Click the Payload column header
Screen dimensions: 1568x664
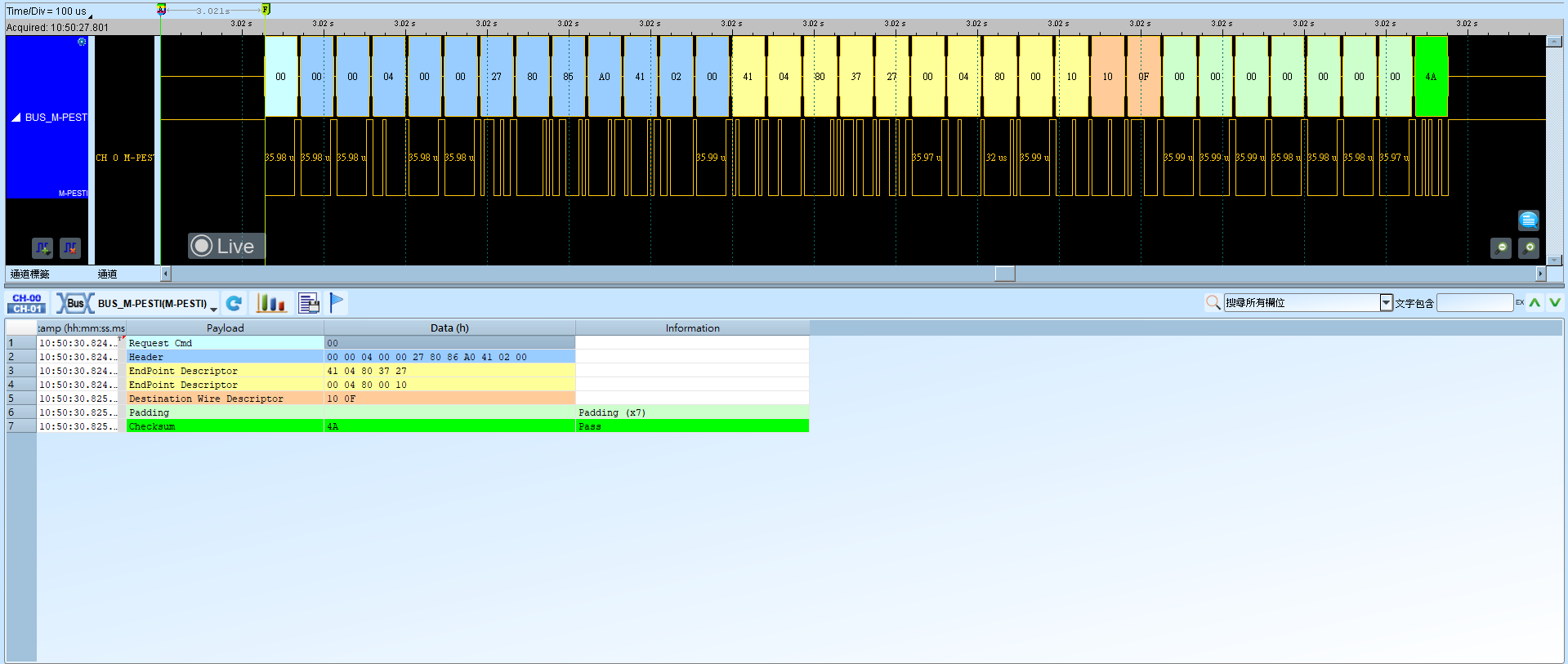(x=225, y=328)
